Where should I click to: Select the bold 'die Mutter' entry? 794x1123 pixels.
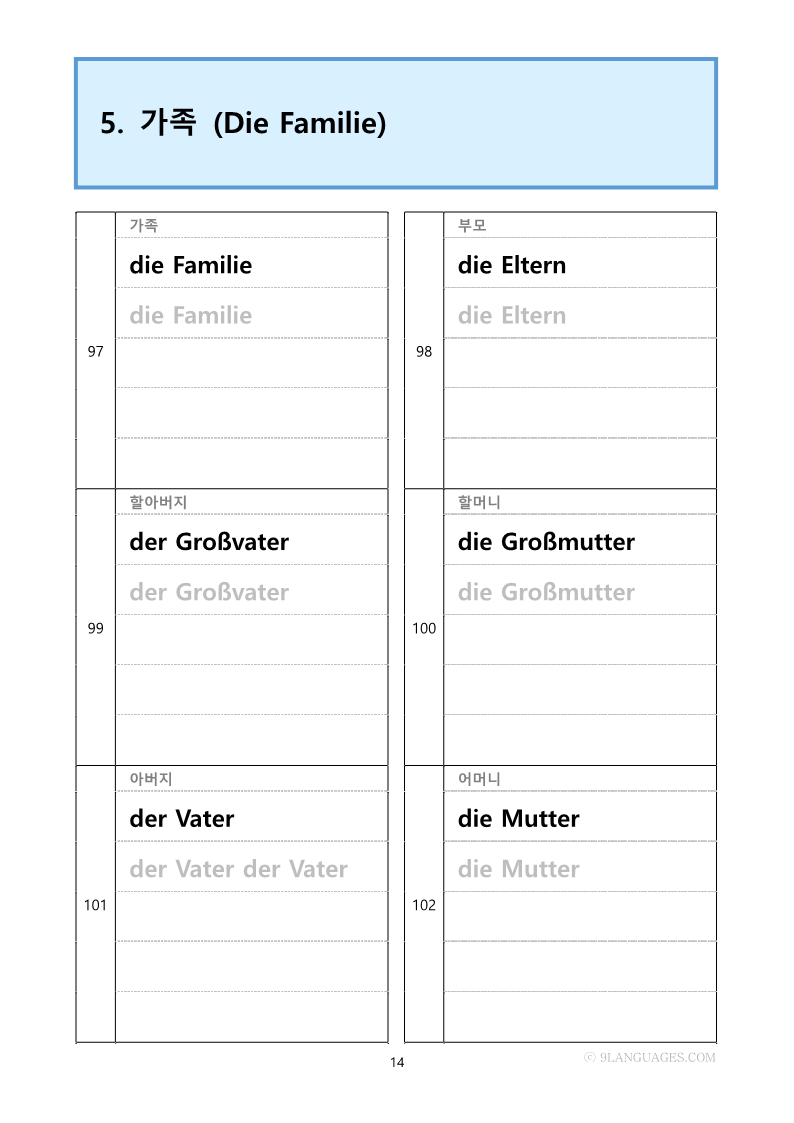click(518, 819)
